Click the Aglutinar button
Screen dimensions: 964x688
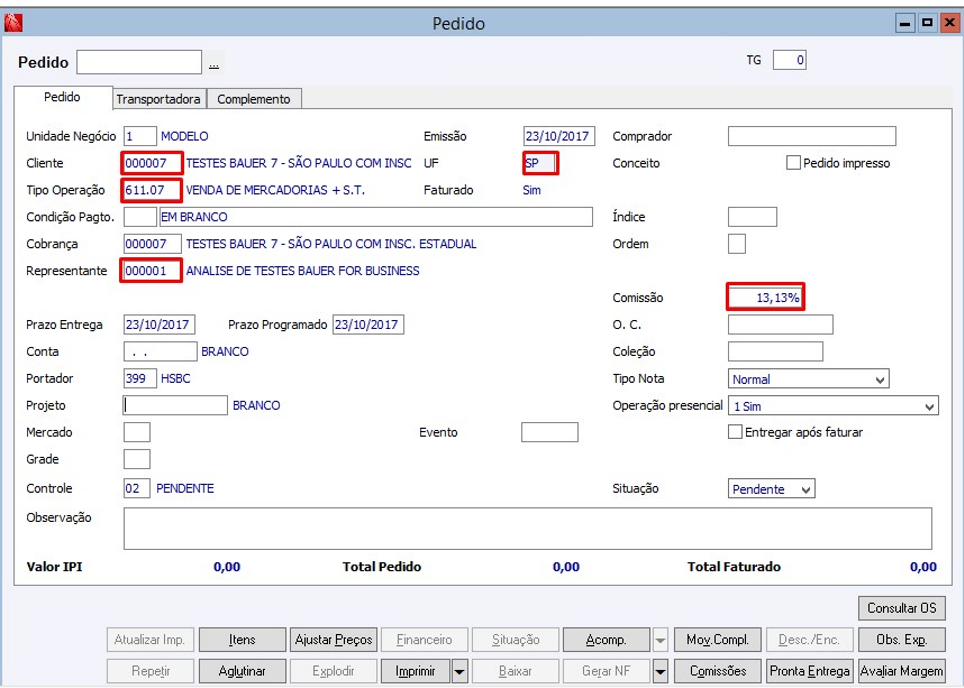click(242, 671)
